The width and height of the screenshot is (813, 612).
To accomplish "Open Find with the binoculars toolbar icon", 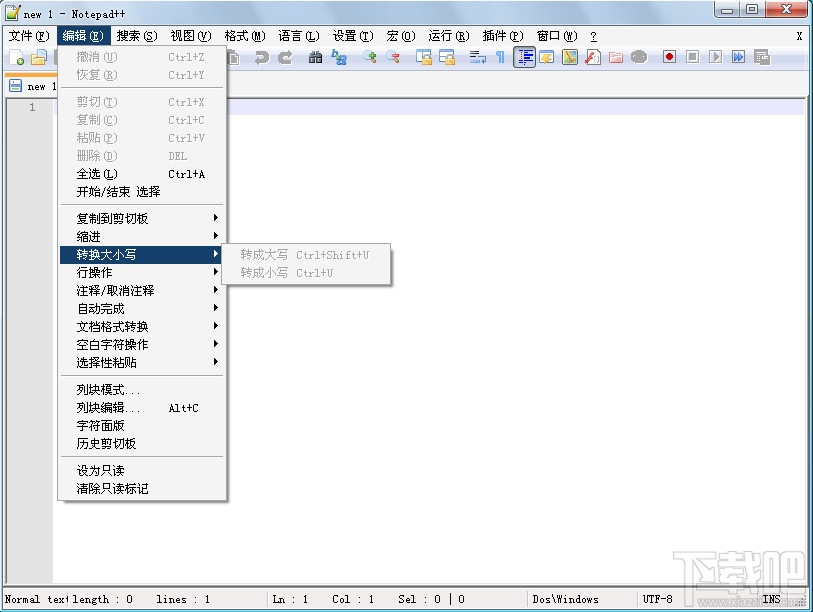I will click(x=315, y=58).
